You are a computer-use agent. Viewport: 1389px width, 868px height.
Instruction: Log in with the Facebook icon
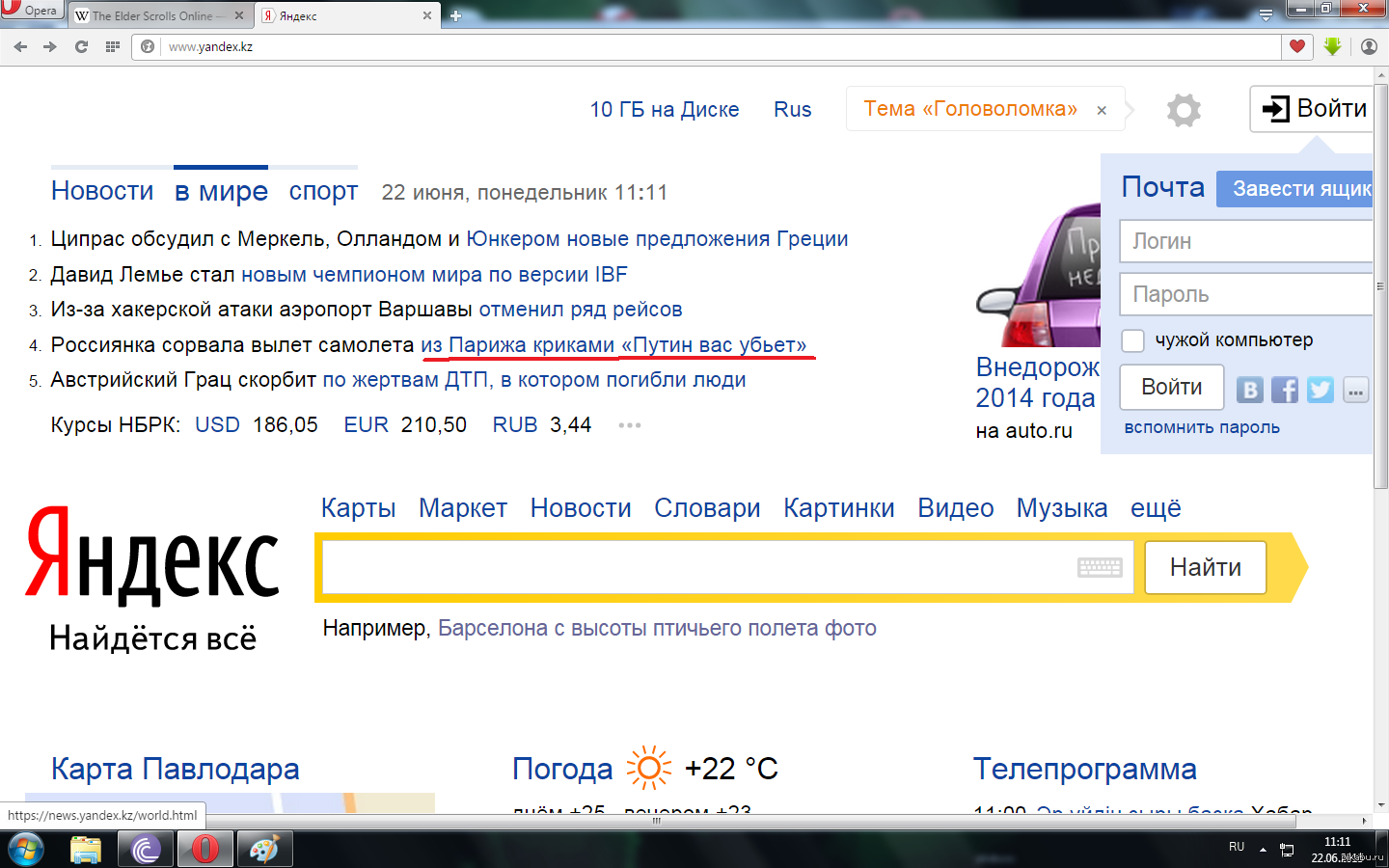click(1285, 390)
